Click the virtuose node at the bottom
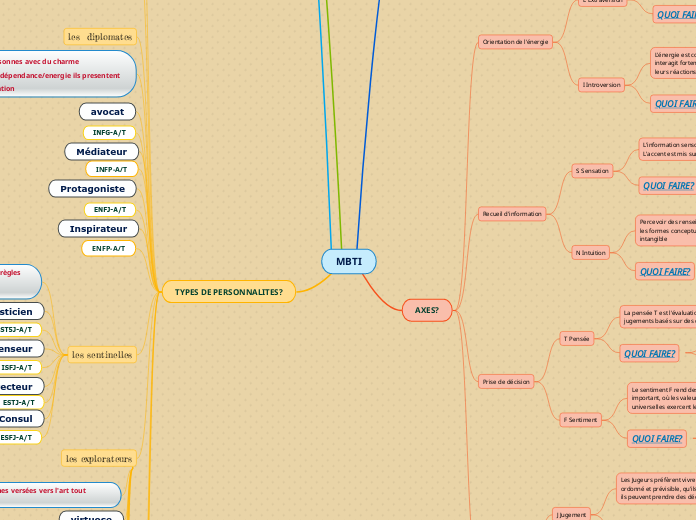The image size is (696, 520). [x=91, y=516]
